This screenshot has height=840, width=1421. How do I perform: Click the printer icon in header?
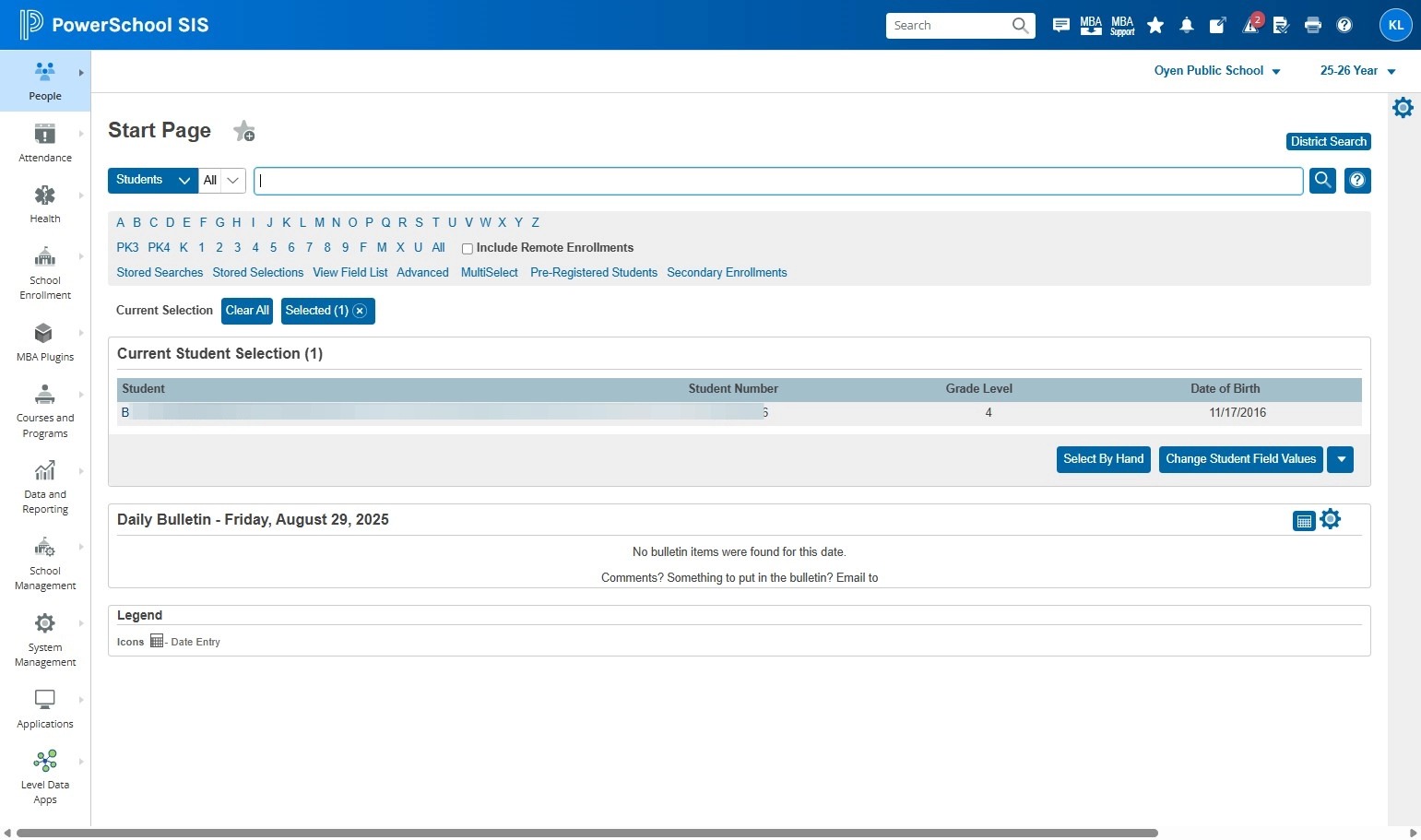[1313, 25]
